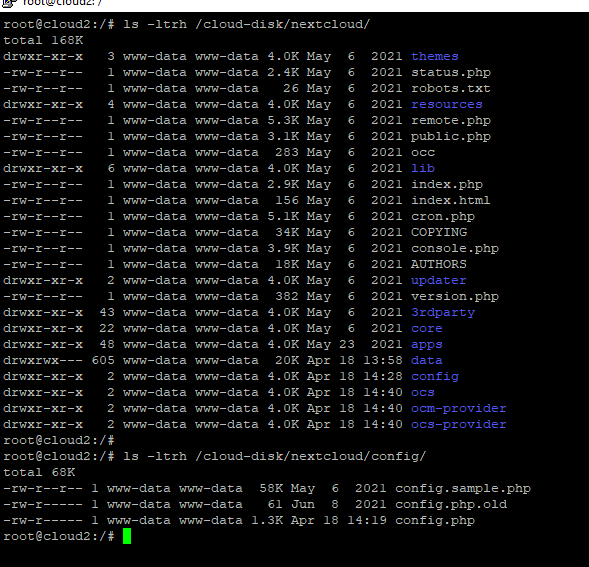Click the remote.php file name

click(x=451, y=121)
